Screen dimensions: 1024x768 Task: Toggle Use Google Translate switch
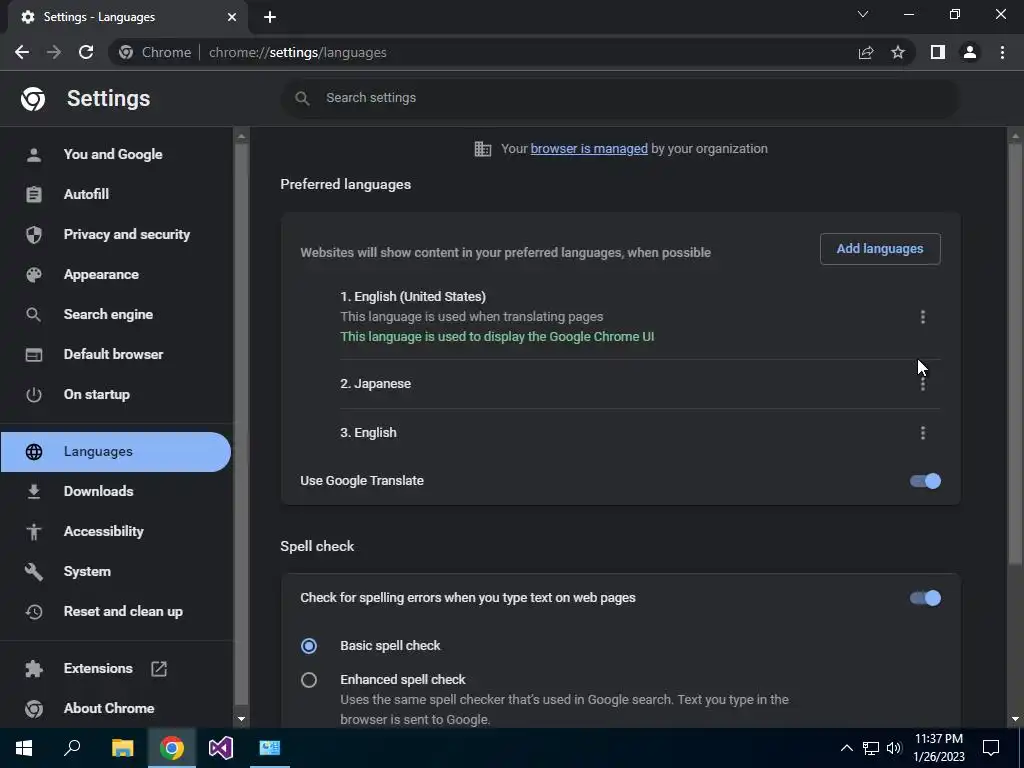point(925,481)
